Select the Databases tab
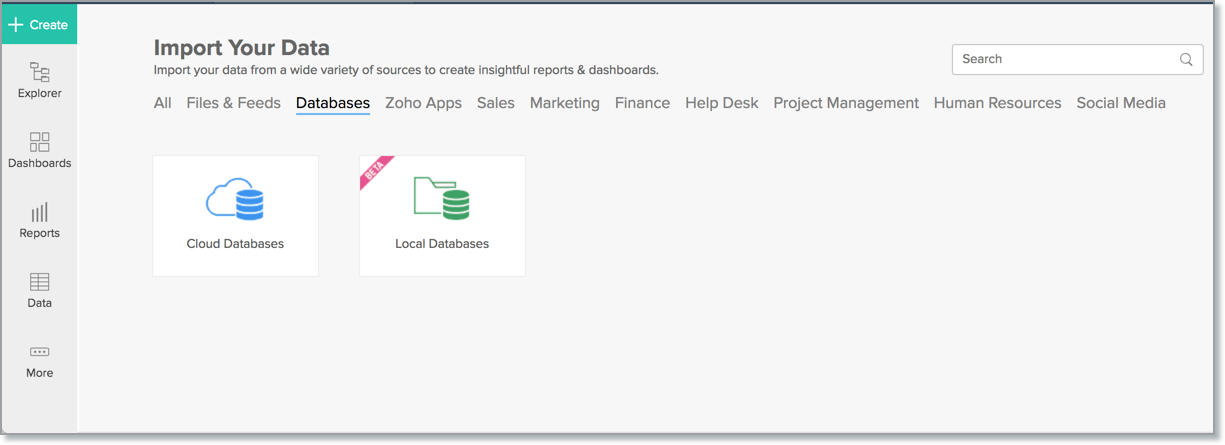 coord(333,103)
